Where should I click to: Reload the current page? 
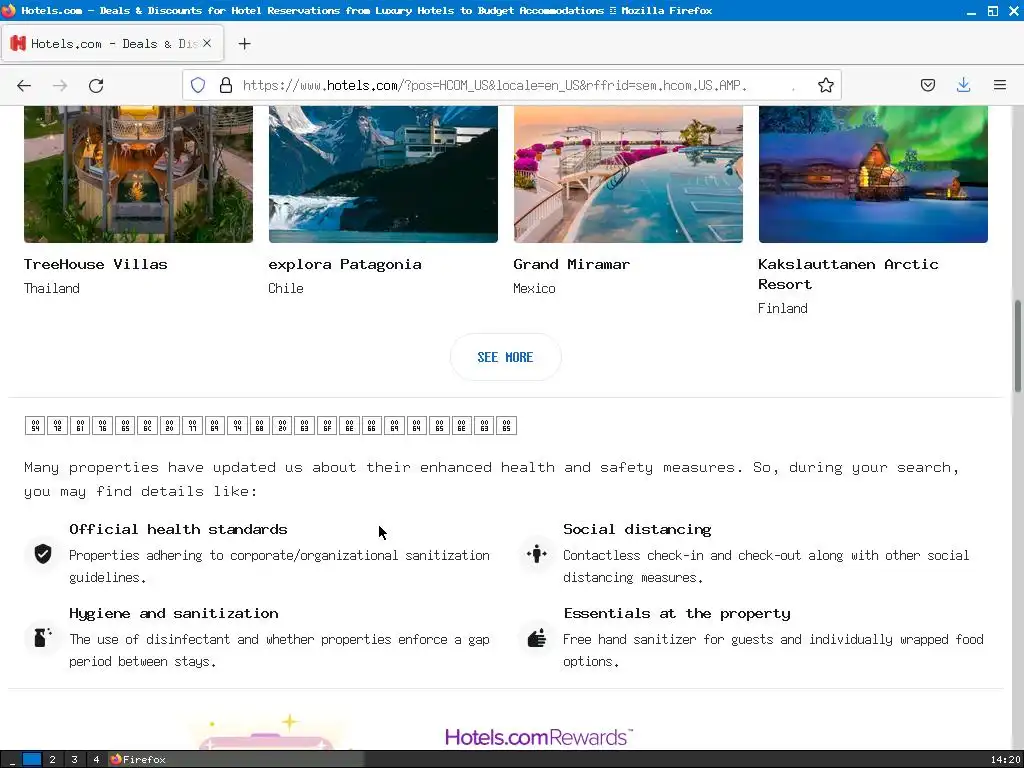point(96,86)
